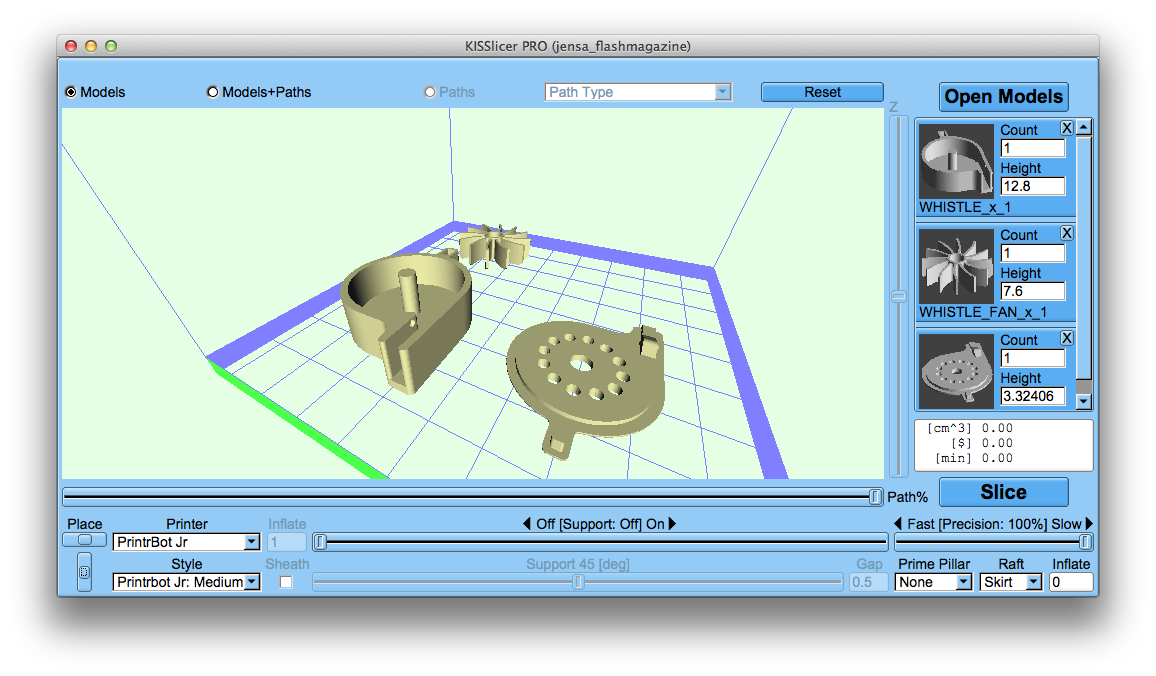Switch to Paths view mode

point(430,91)
